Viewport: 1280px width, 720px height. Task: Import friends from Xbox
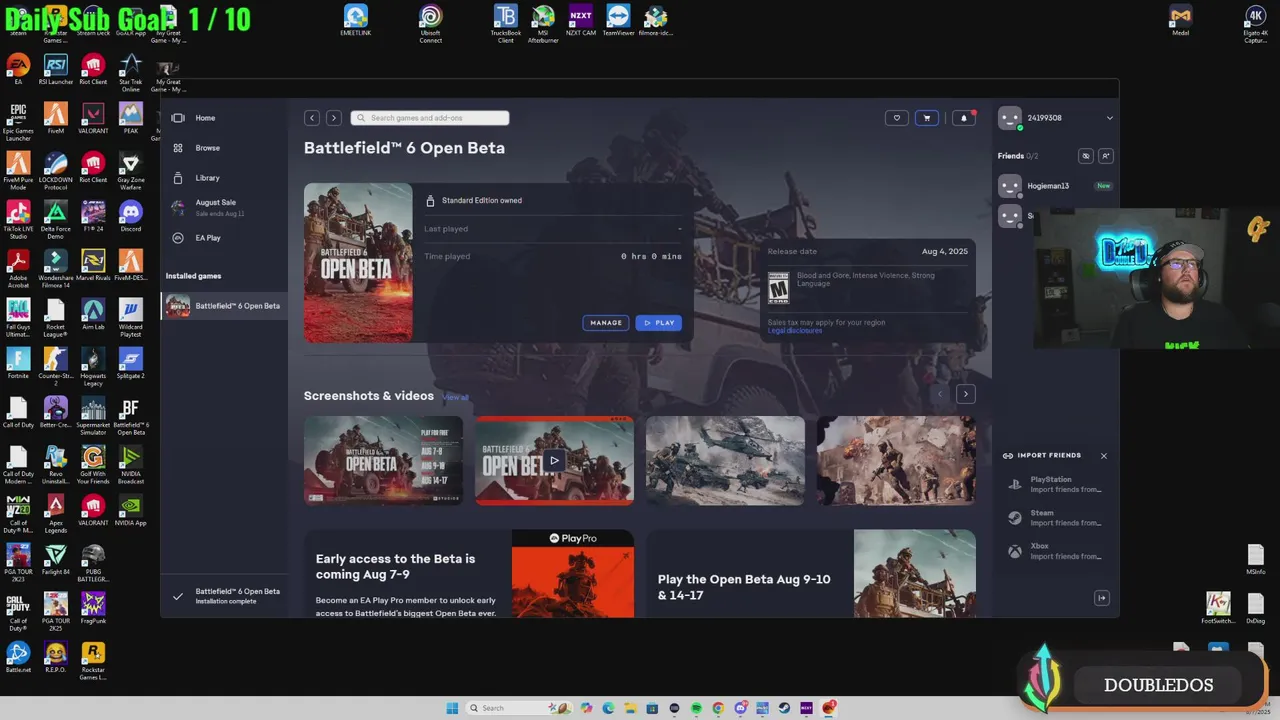pyautogui.click(x=1056, y=551)
